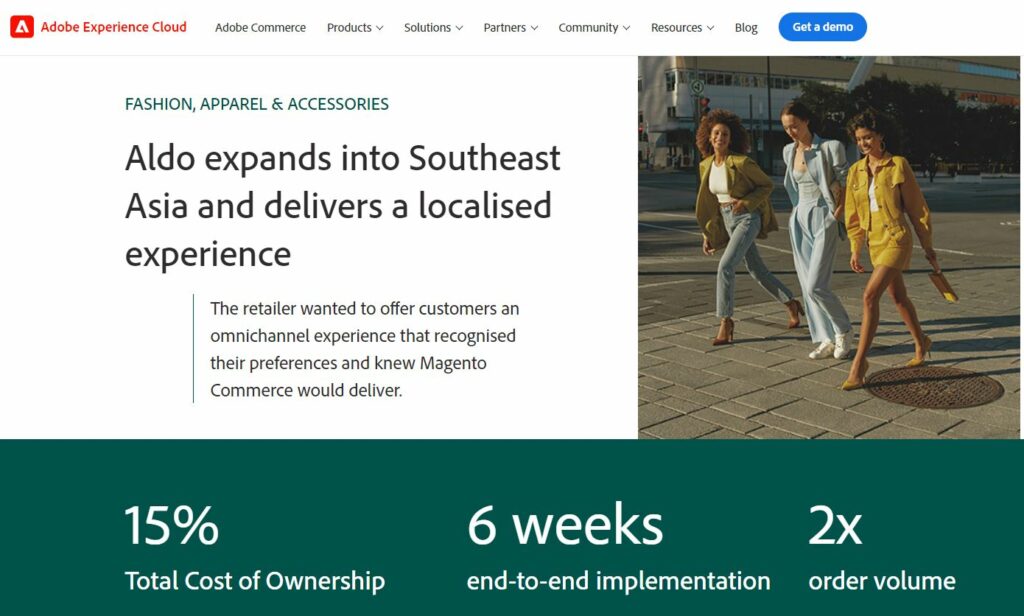The height and width of the screenshot is (616, 1024).
Task: Expand the Community chevron arrow
Action: (626, 28)
